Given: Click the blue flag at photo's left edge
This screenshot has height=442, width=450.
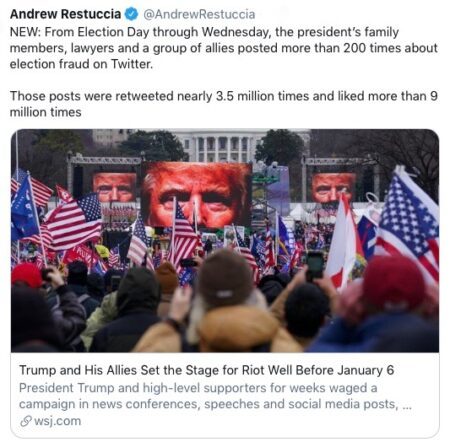Looking at the screenshot, I should coord(24,210).
